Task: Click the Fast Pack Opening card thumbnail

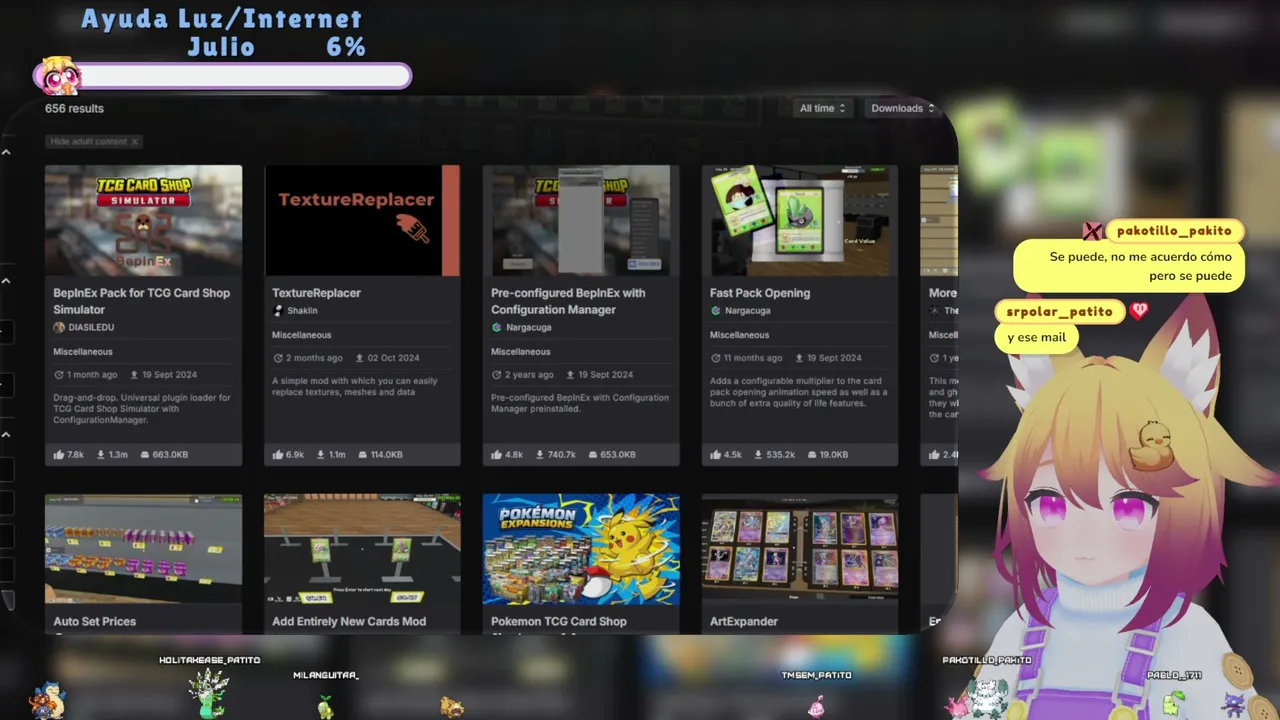Action: coord(800,220)
